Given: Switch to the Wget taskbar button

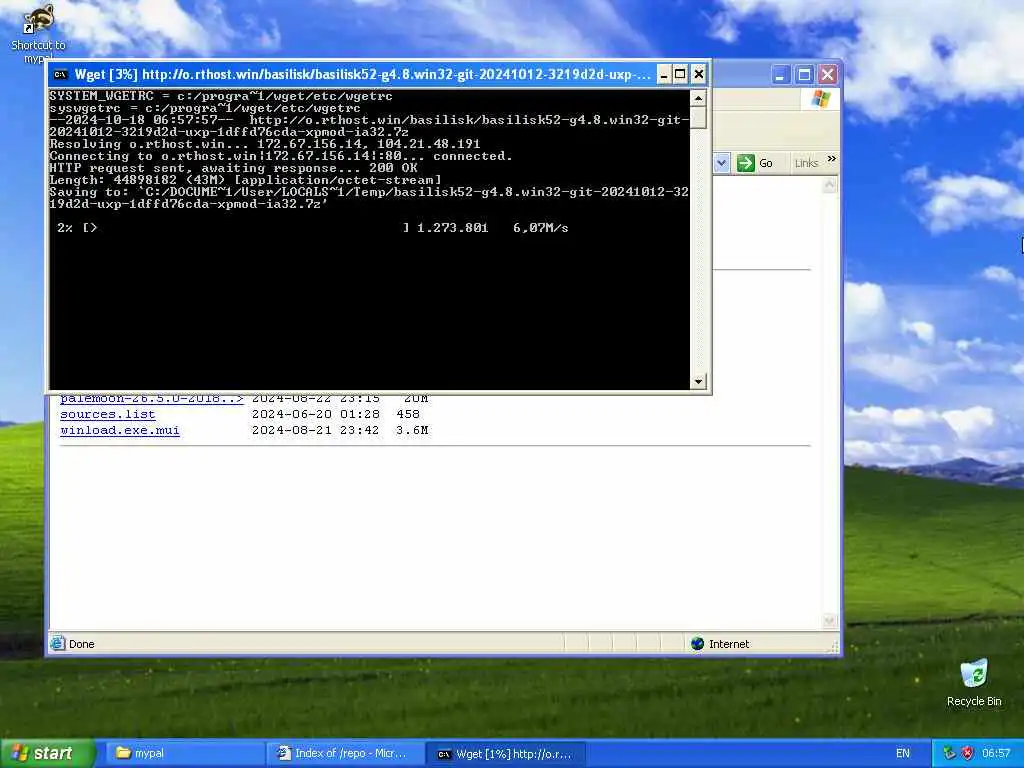Looking at the screenshot, I should pos(505,754).
